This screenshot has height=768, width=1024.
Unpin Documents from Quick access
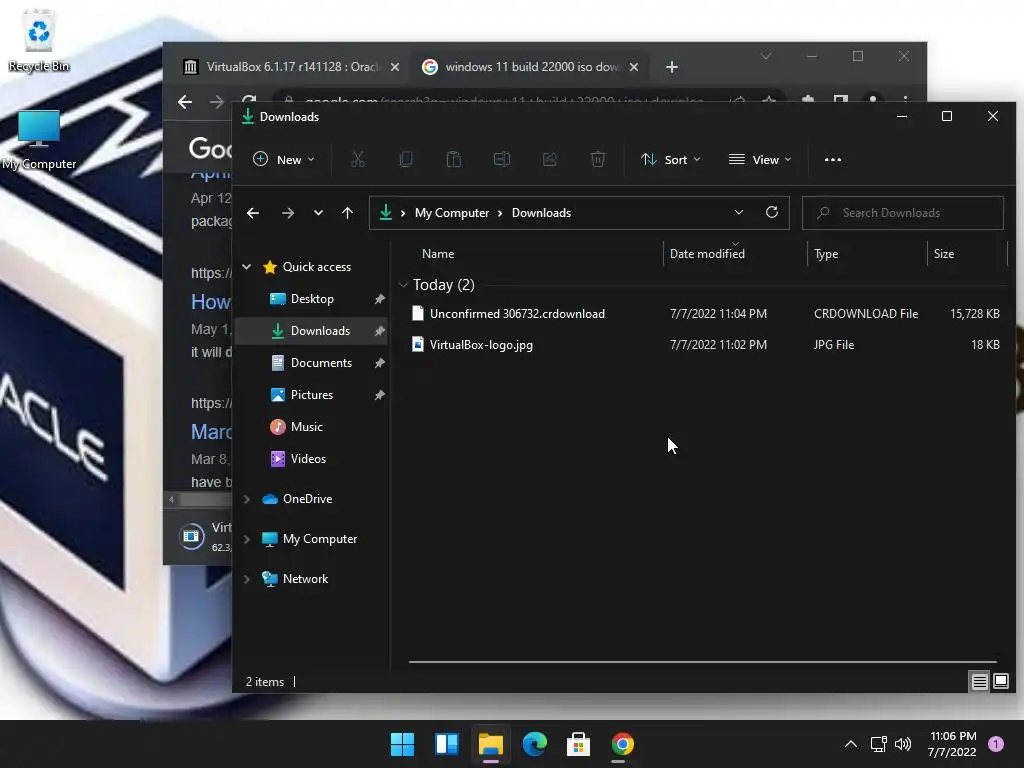379,363
